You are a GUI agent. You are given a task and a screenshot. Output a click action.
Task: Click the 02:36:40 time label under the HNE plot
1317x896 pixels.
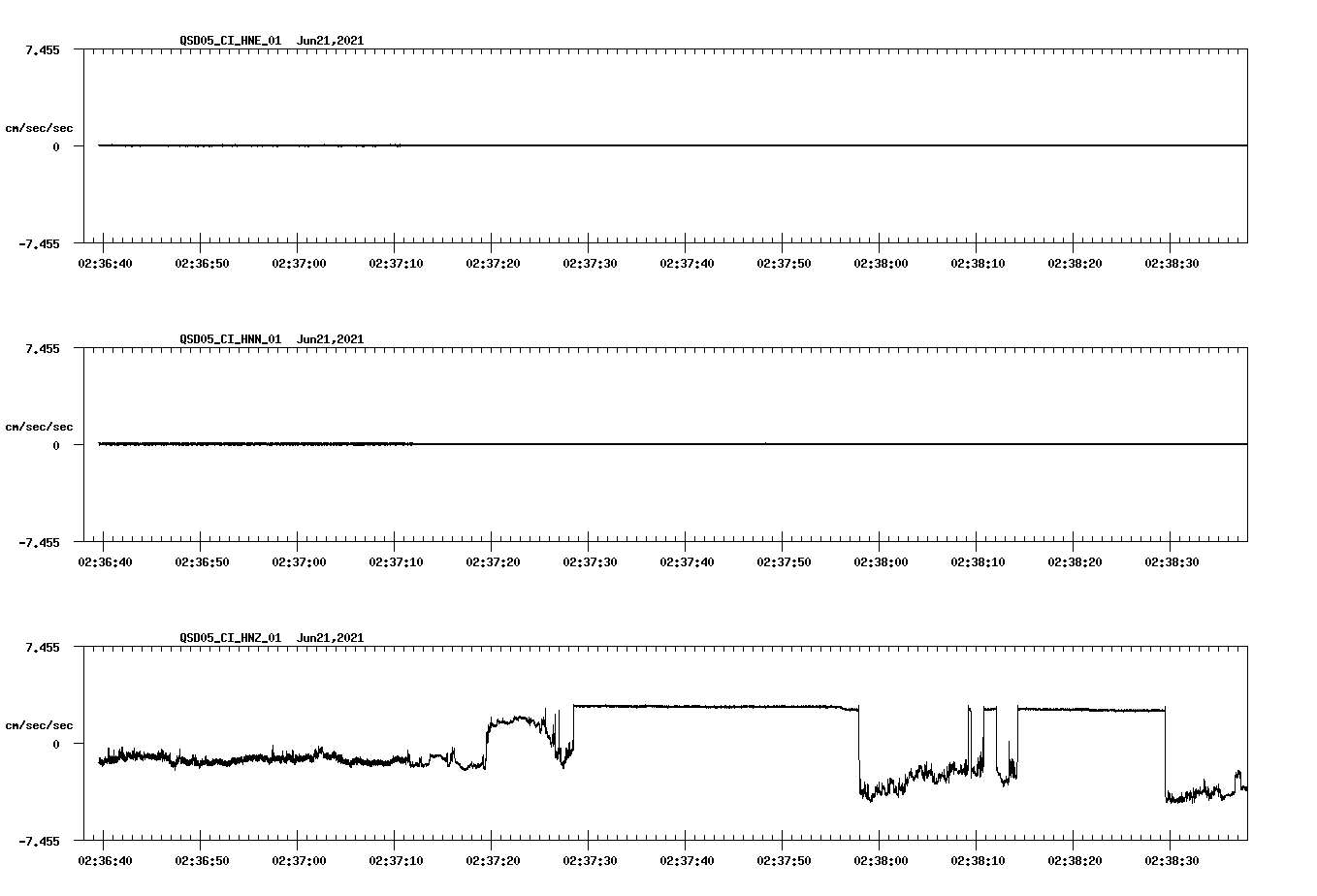(105, 264)
